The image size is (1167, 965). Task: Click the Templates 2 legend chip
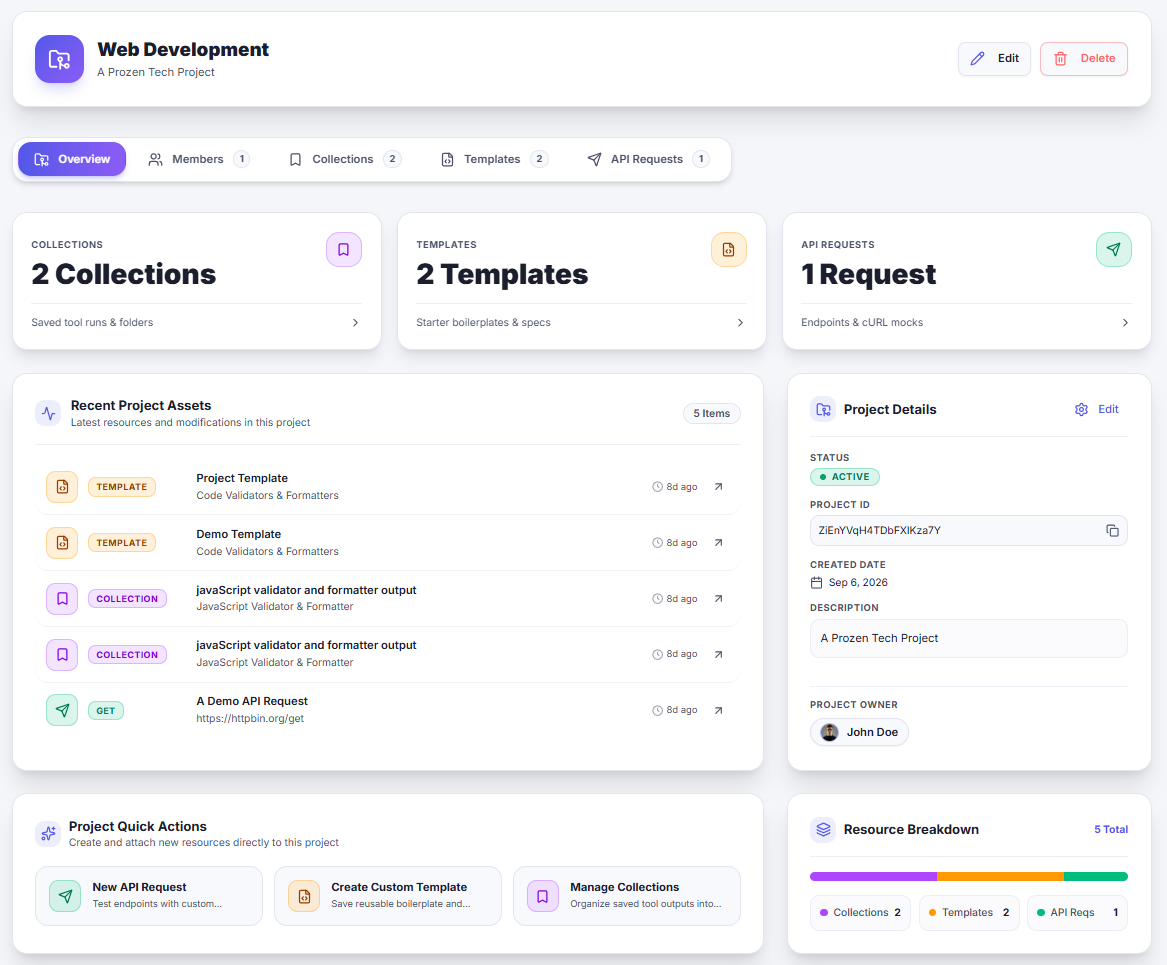click(968, 912)
